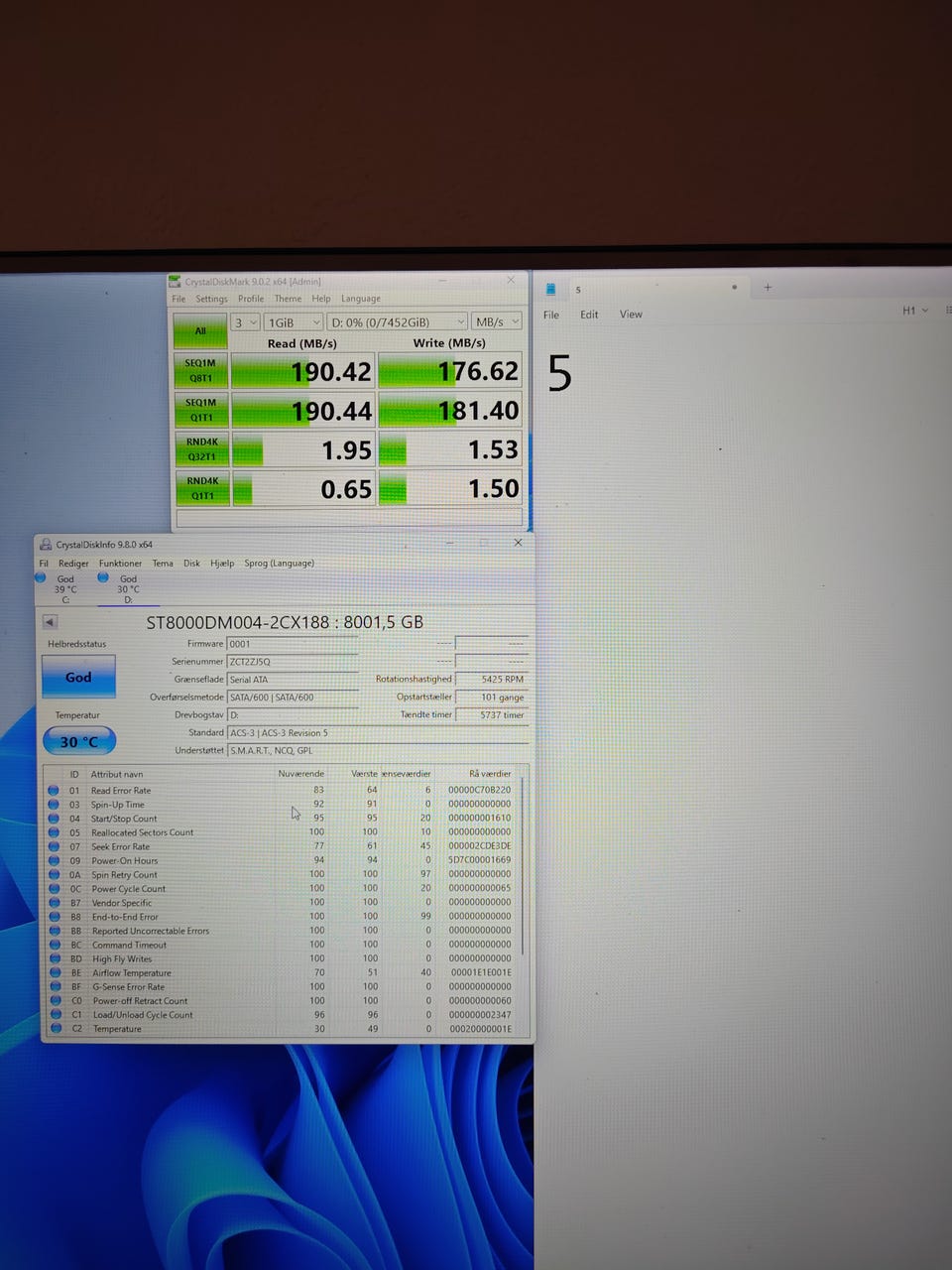Image resolution: width=952 pixels, height=1270 pixels.
Task: Click the status icon for Spin-Up Time
Action: 54,804
